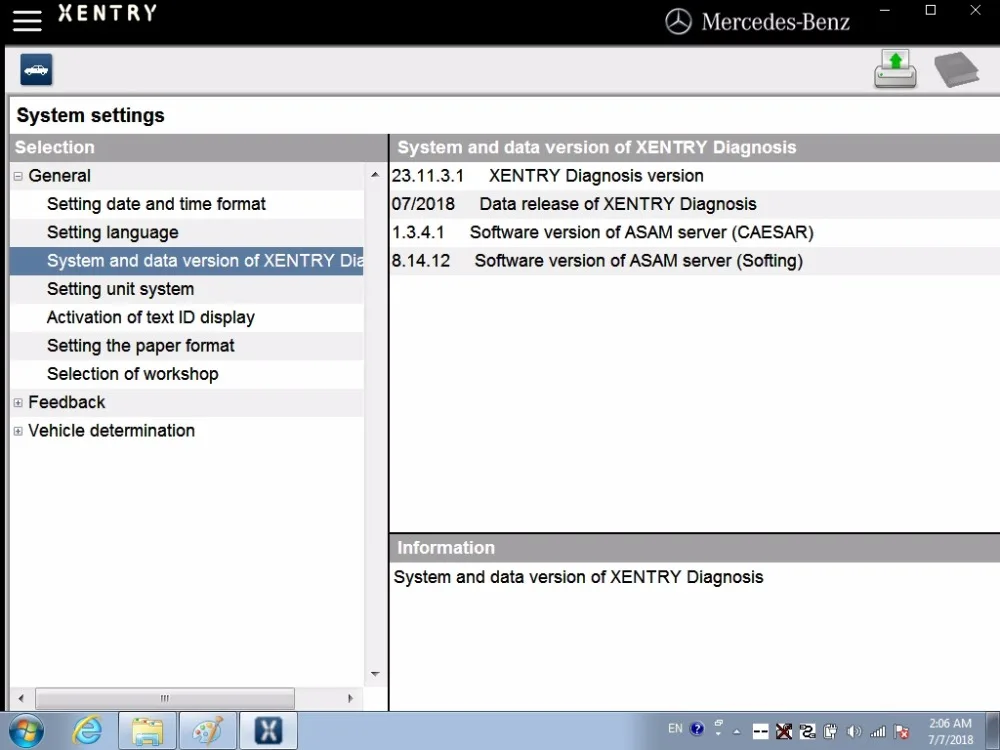
Task: Click the language bar options arrow
Action: point(719,733)
